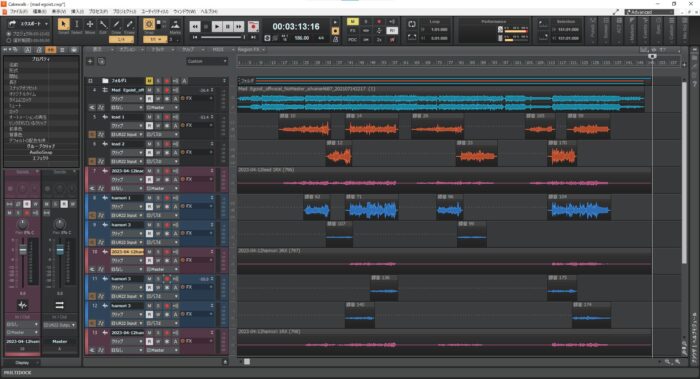Select the lead 2 track name
Viewport: 700px width, 379px height.
coord(127,144)
